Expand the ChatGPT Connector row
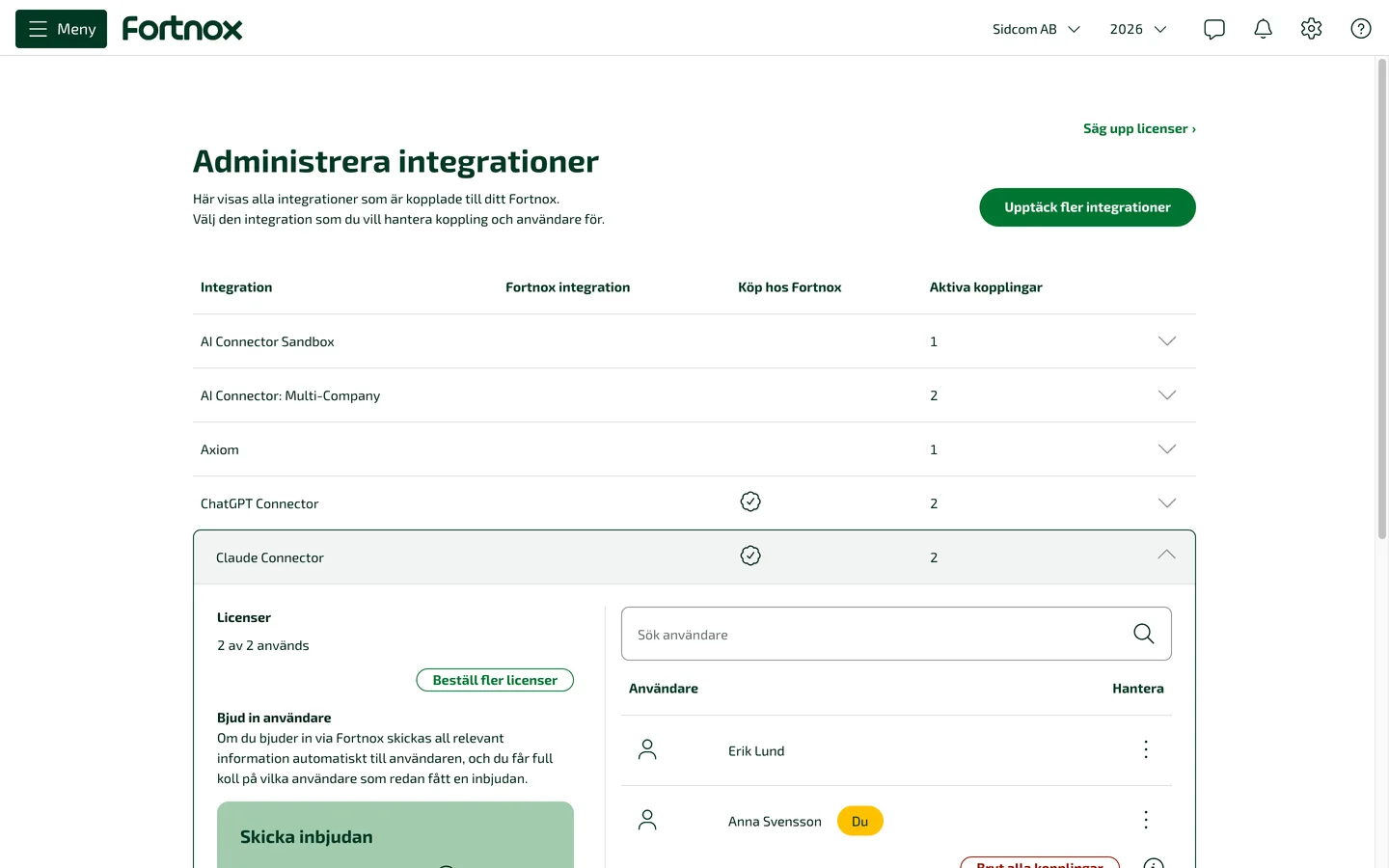The width and height of the screenshot is (1389, 868). (x=1167, y=503)
